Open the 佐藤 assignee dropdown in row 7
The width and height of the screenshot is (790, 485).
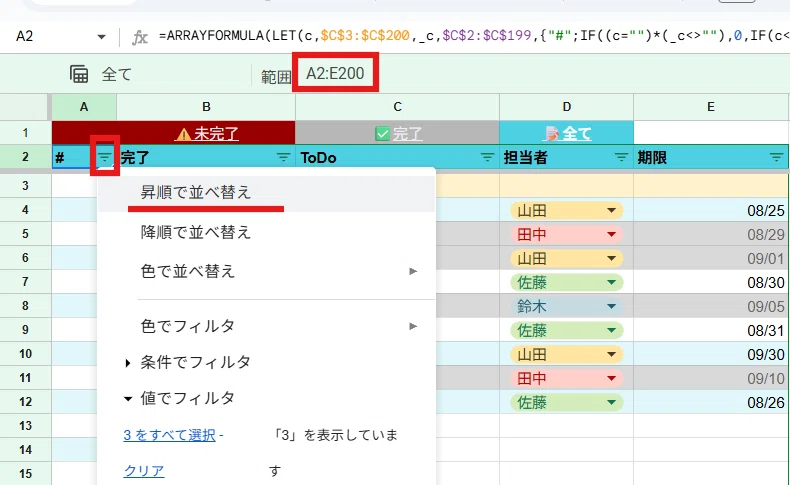point(612,282)
